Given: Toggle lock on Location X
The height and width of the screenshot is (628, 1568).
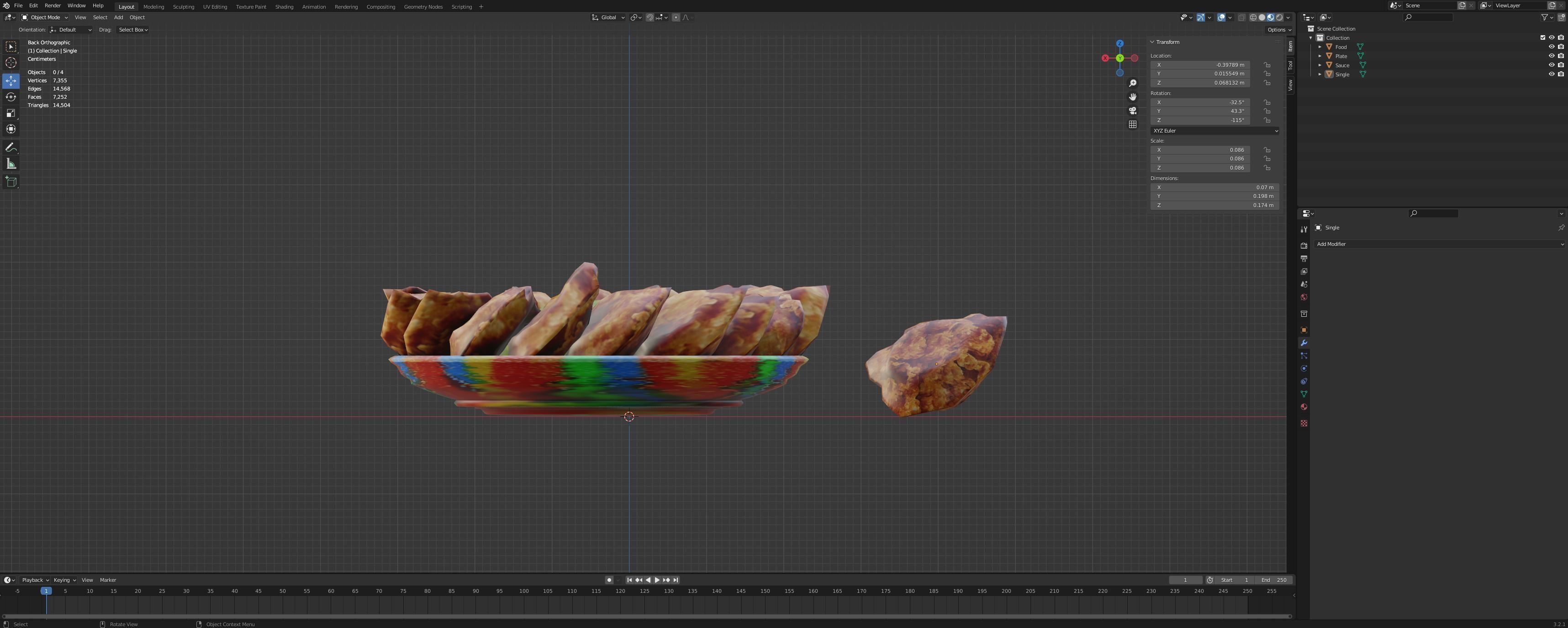Looking at the screenshot, I should point(1267,64).
